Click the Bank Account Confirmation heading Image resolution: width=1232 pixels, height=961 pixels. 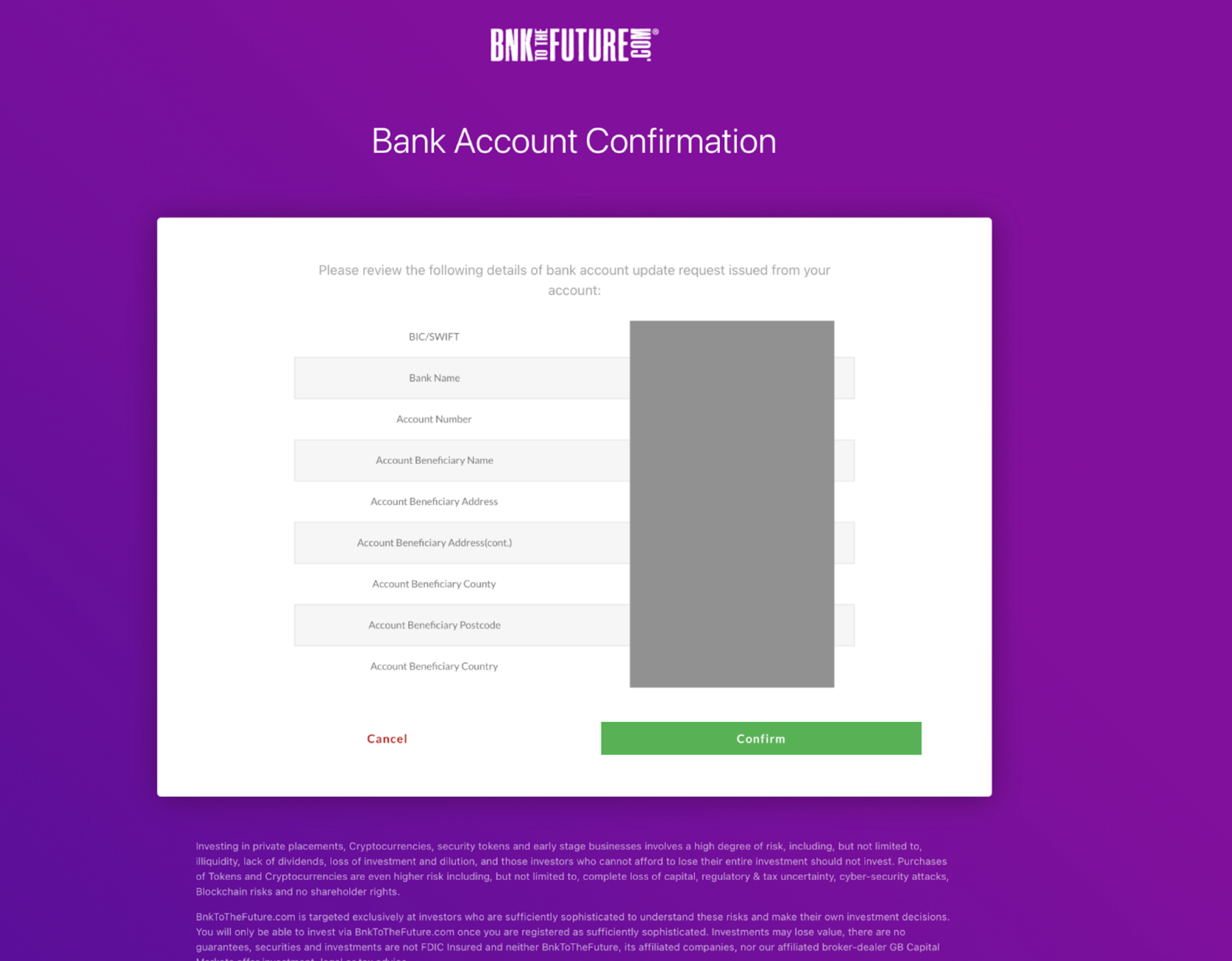(x=574, y=141)
